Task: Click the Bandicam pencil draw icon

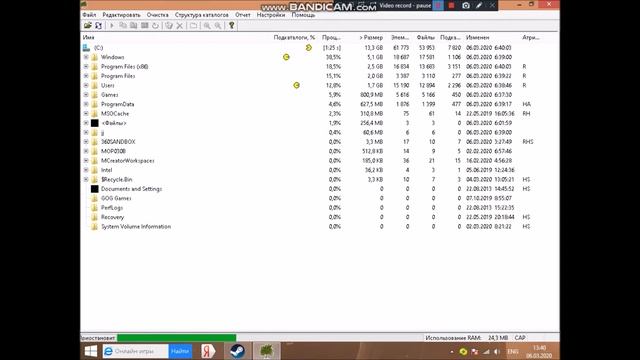Action: click(479, 5)
